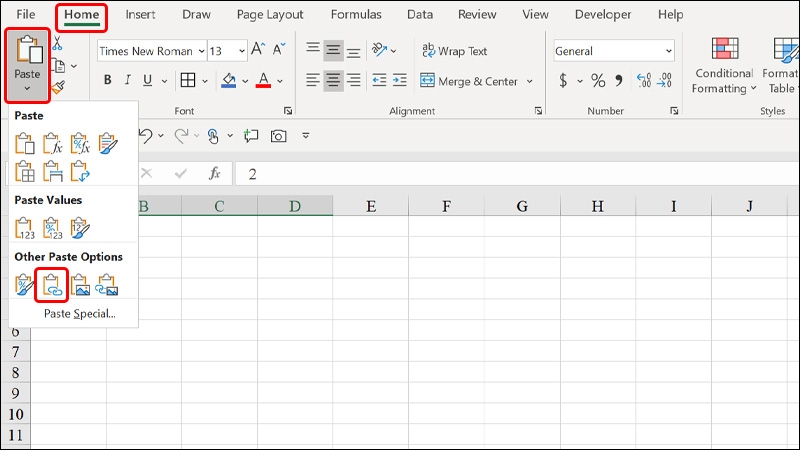
Task: Increase Decimal places button
Action: click(x=644, y=80)
